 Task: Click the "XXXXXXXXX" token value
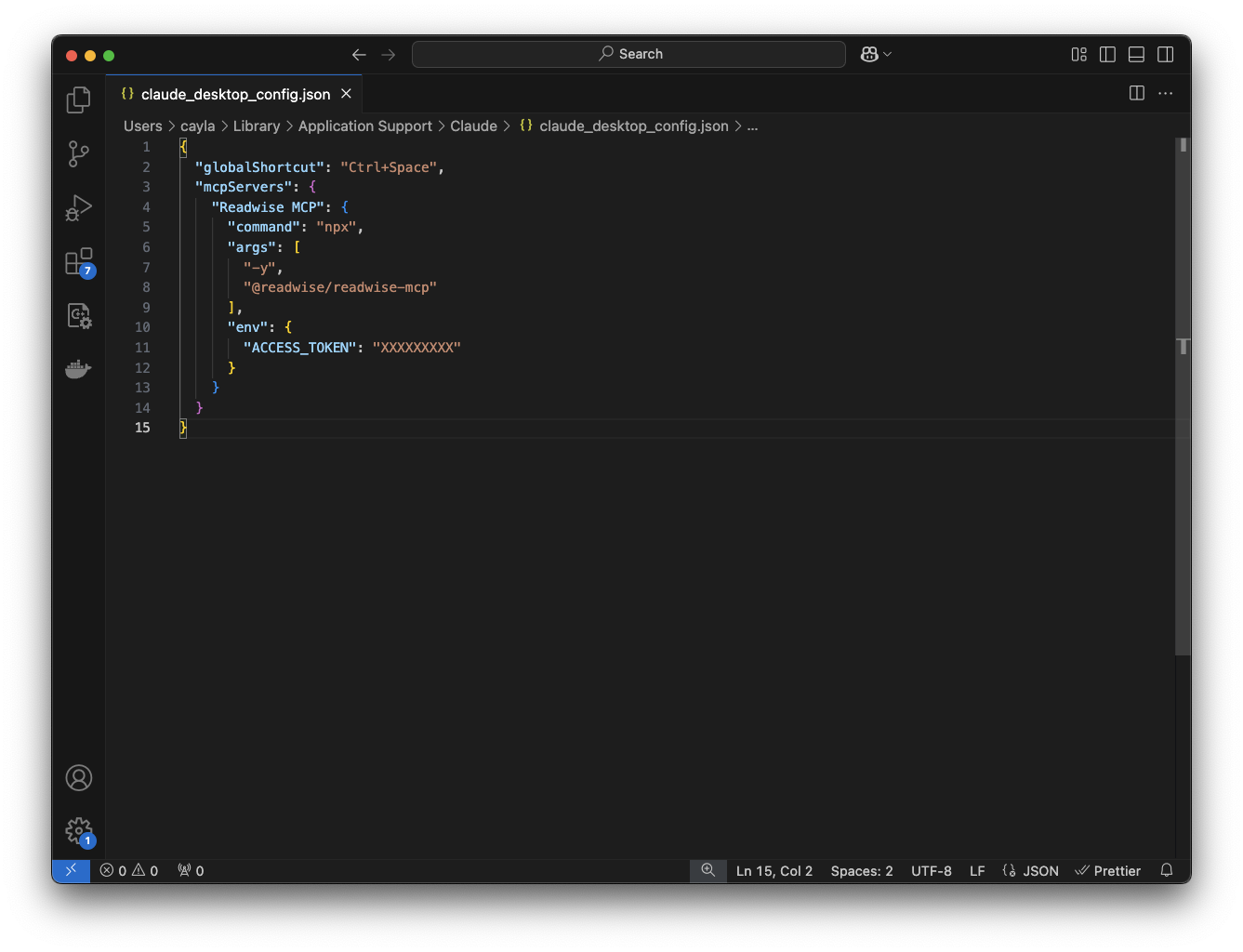coord(417,348)
